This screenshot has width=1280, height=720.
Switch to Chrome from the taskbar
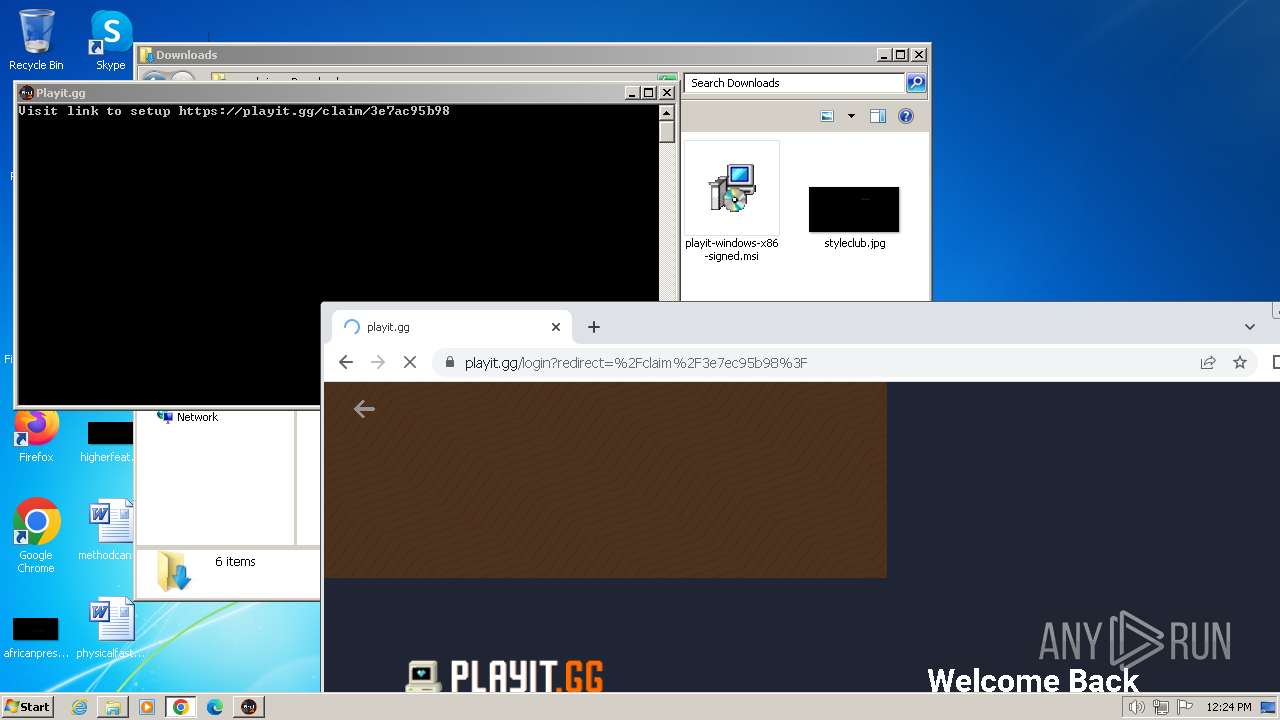[180, 707]
